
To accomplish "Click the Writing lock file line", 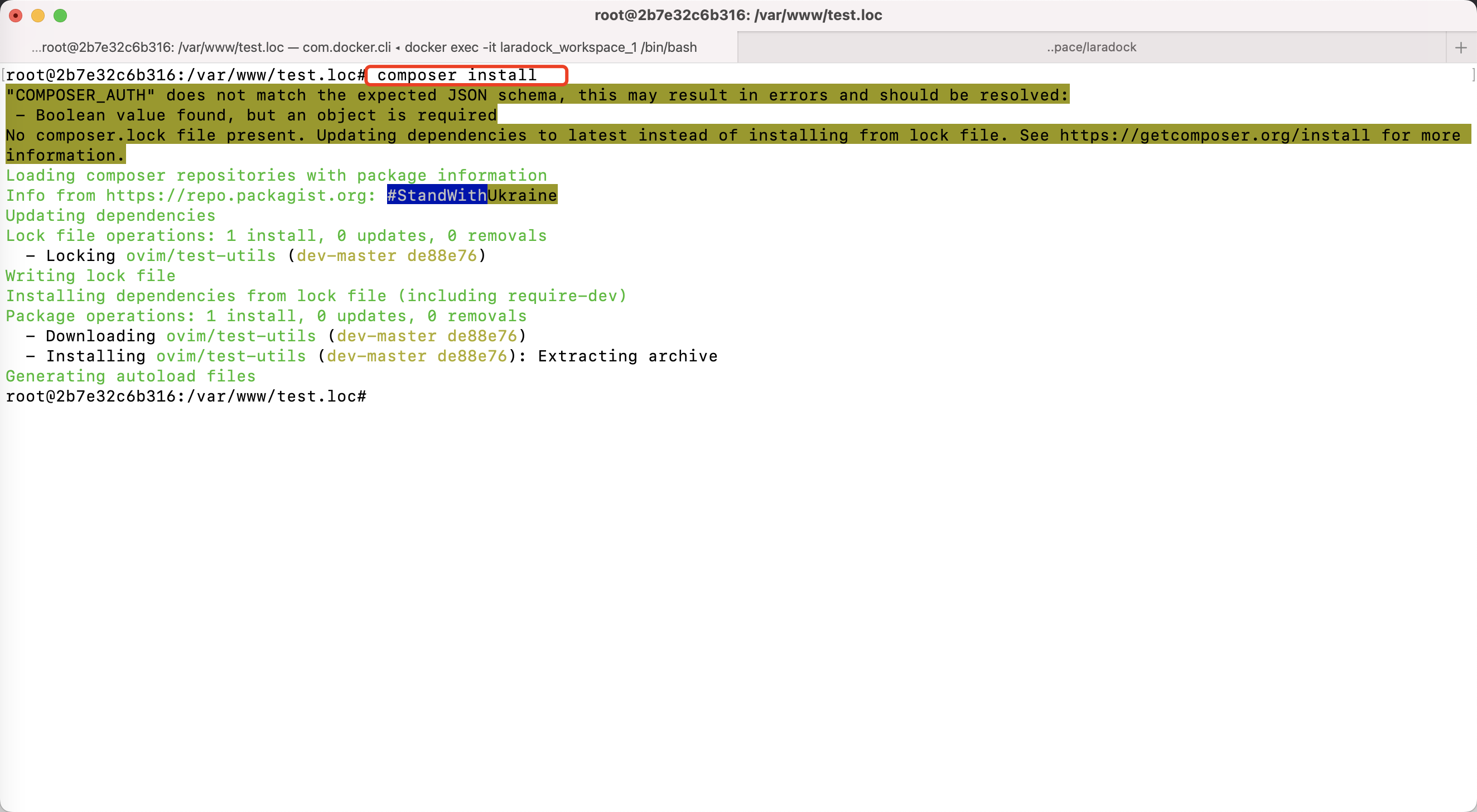I will 90,276.
